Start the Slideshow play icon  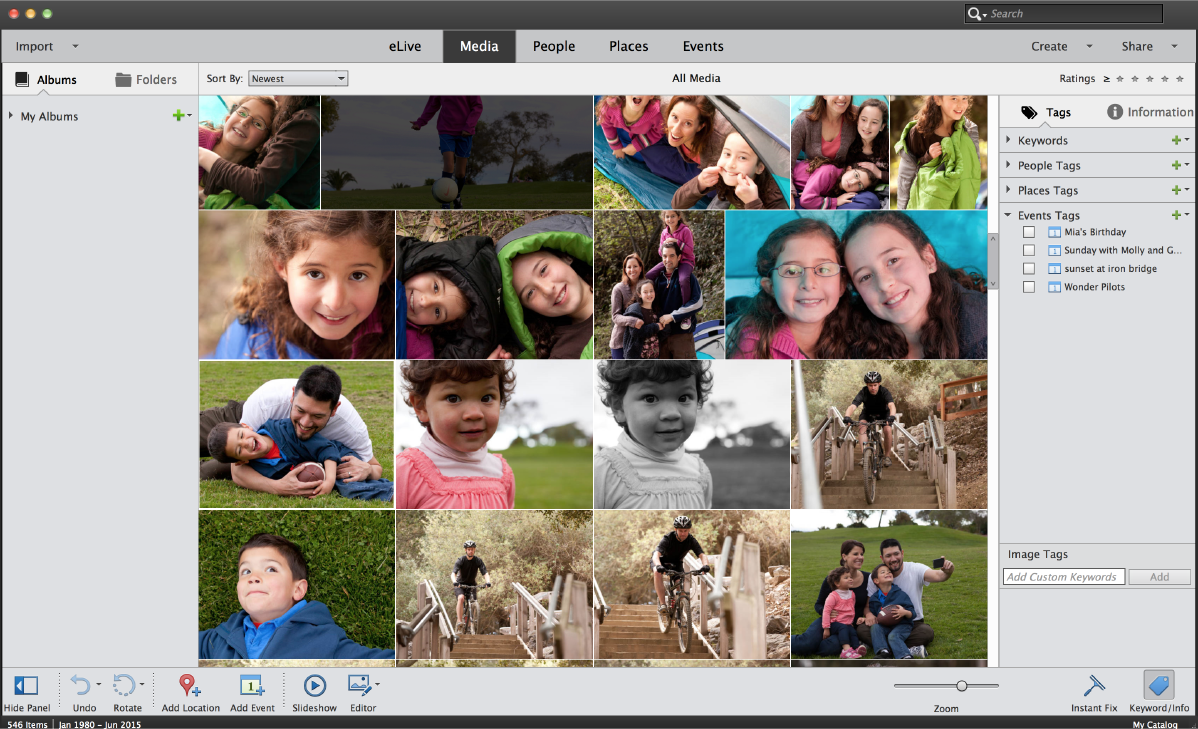click(x=314, y=685)
